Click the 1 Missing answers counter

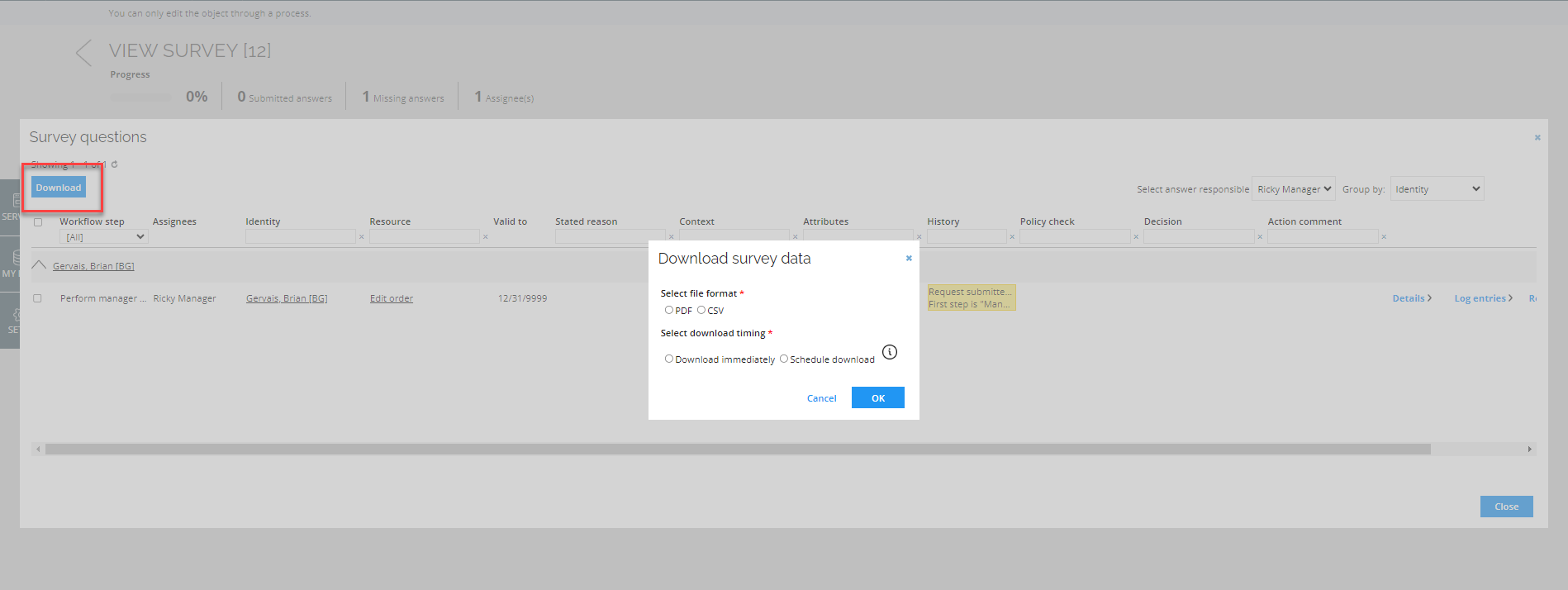(403, 97)
